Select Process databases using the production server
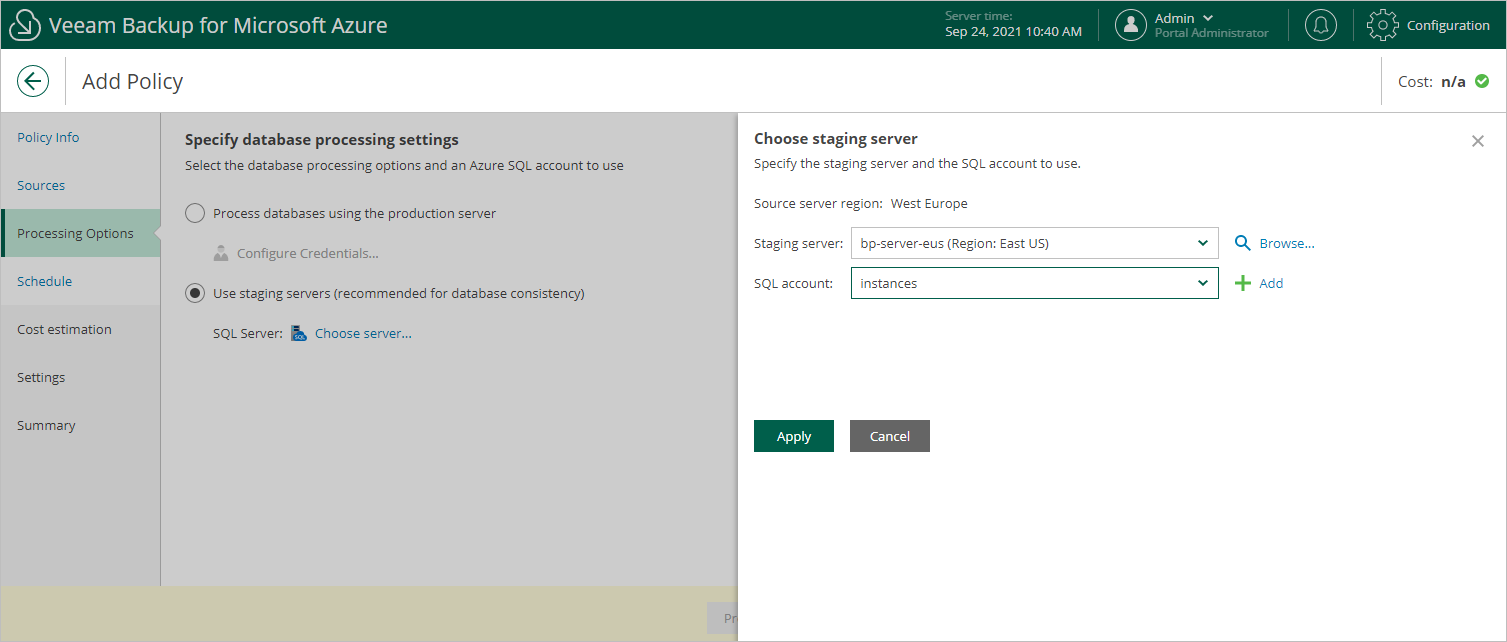 pyautogui.click(x=196, y=213)
